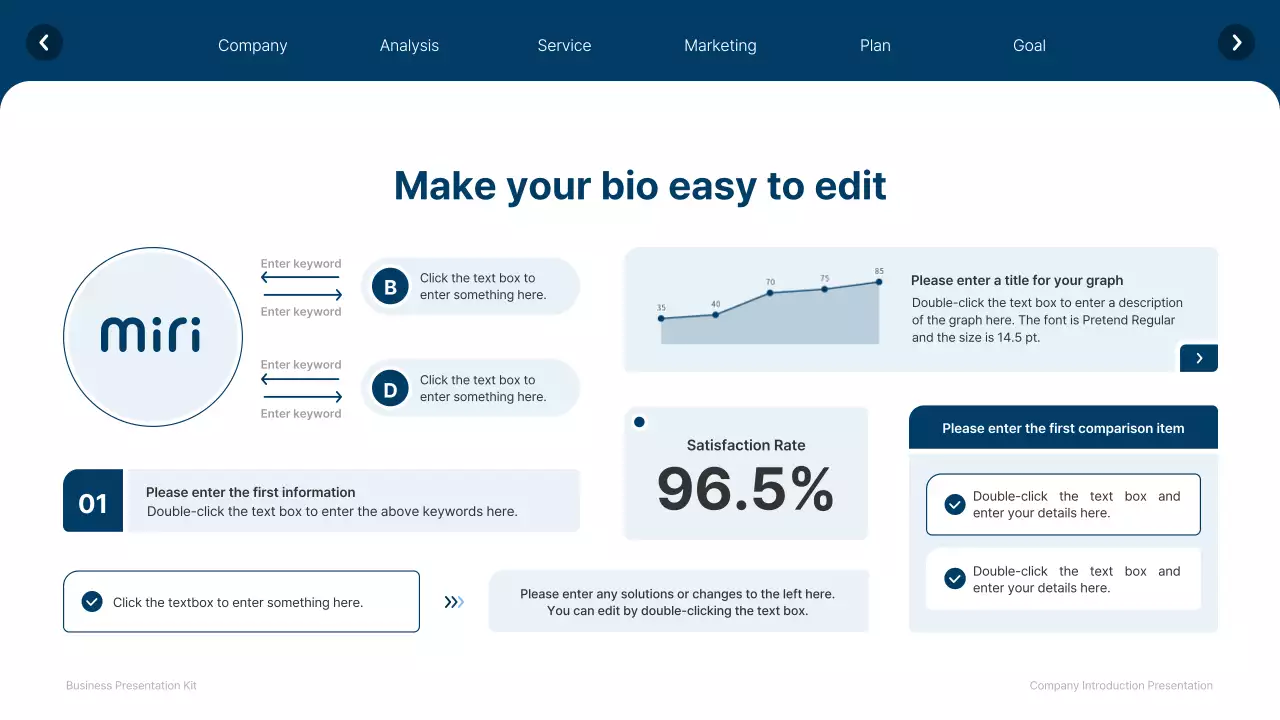Viewport: 1280px width, 720px height.
Task: Expand the chevron button below the graph card
Action: [x=1198, y=357]
